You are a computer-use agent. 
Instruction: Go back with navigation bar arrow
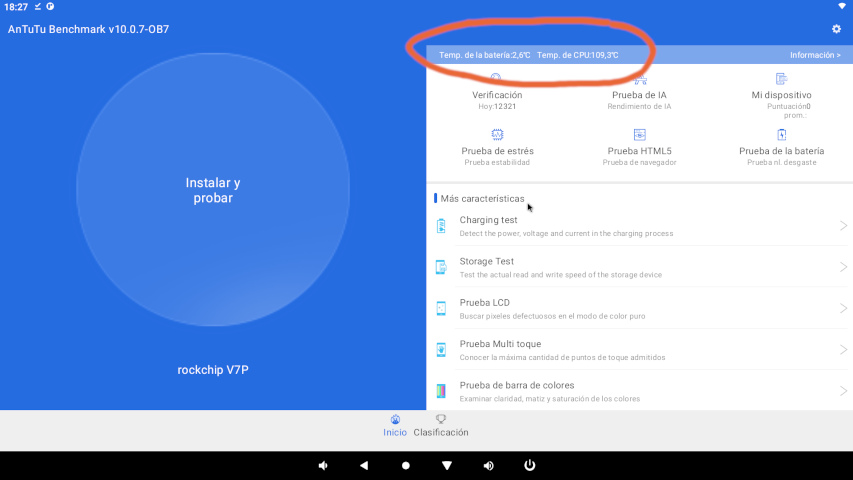364,465
